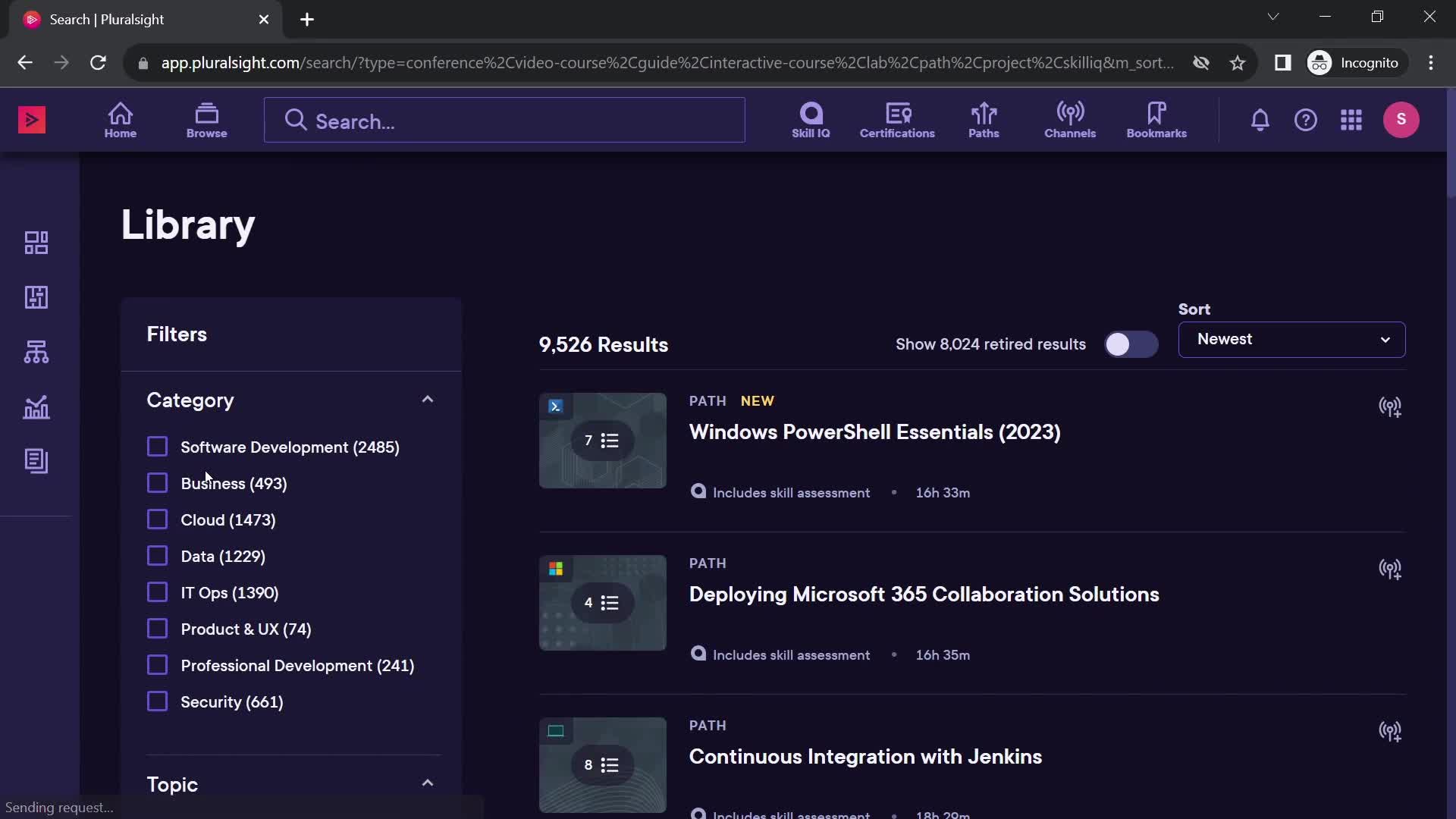Image resolution: width=1456 pixels, height=819 pixels.
Task: Add Windows PowerShell Essentials path to channel
Action: point(1389,406)
